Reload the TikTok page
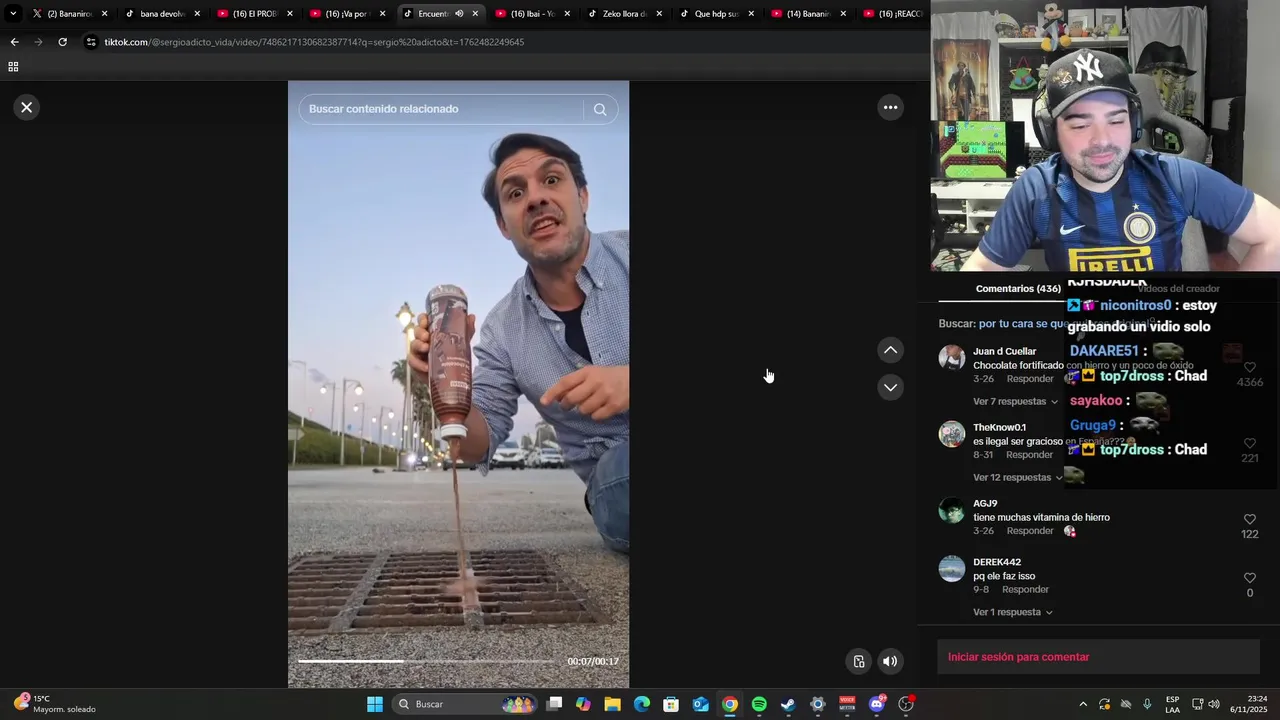The width and height of the screenshot is (1280, 720). point(62,42)
